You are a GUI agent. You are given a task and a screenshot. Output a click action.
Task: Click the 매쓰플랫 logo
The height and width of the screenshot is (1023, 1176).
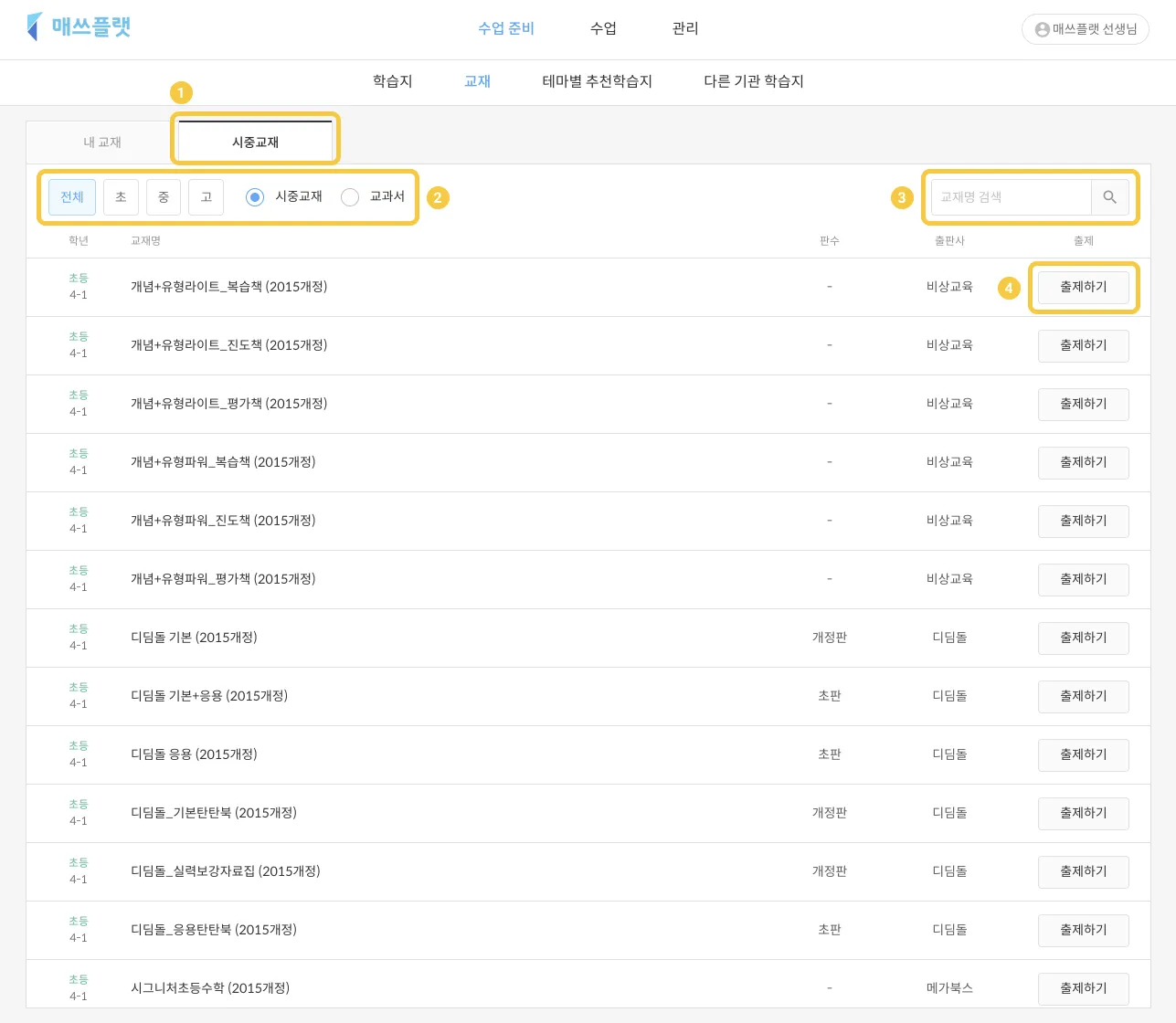(79, 26)
